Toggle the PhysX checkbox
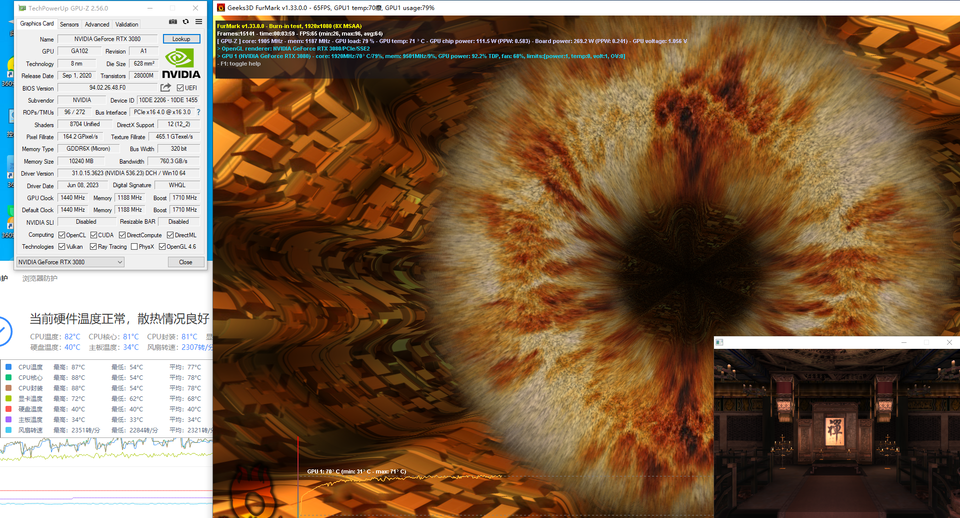 (x=134, y=247)
